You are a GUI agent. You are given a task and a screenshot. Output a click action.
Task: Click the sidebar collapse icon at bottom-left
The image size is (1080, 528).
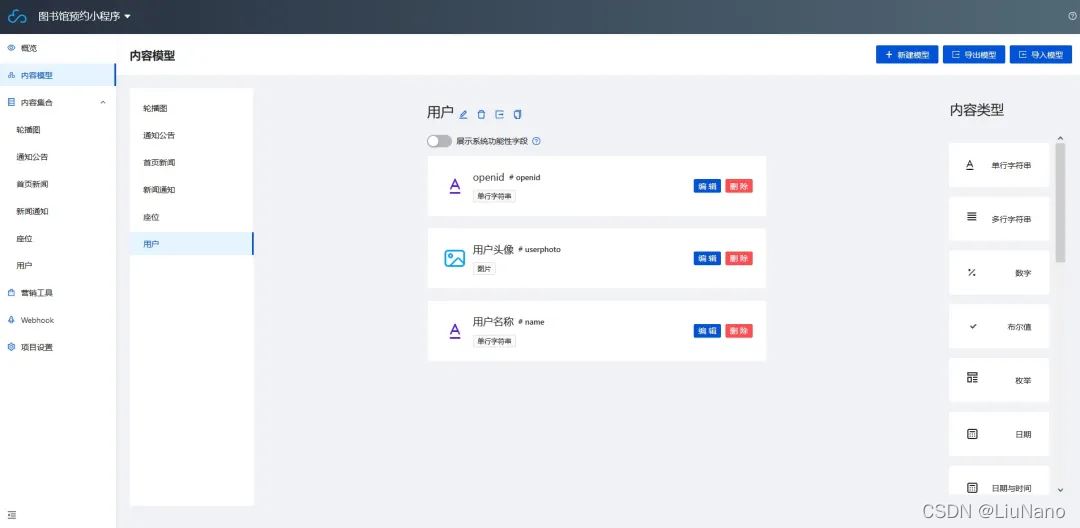[x=12, y=514]
